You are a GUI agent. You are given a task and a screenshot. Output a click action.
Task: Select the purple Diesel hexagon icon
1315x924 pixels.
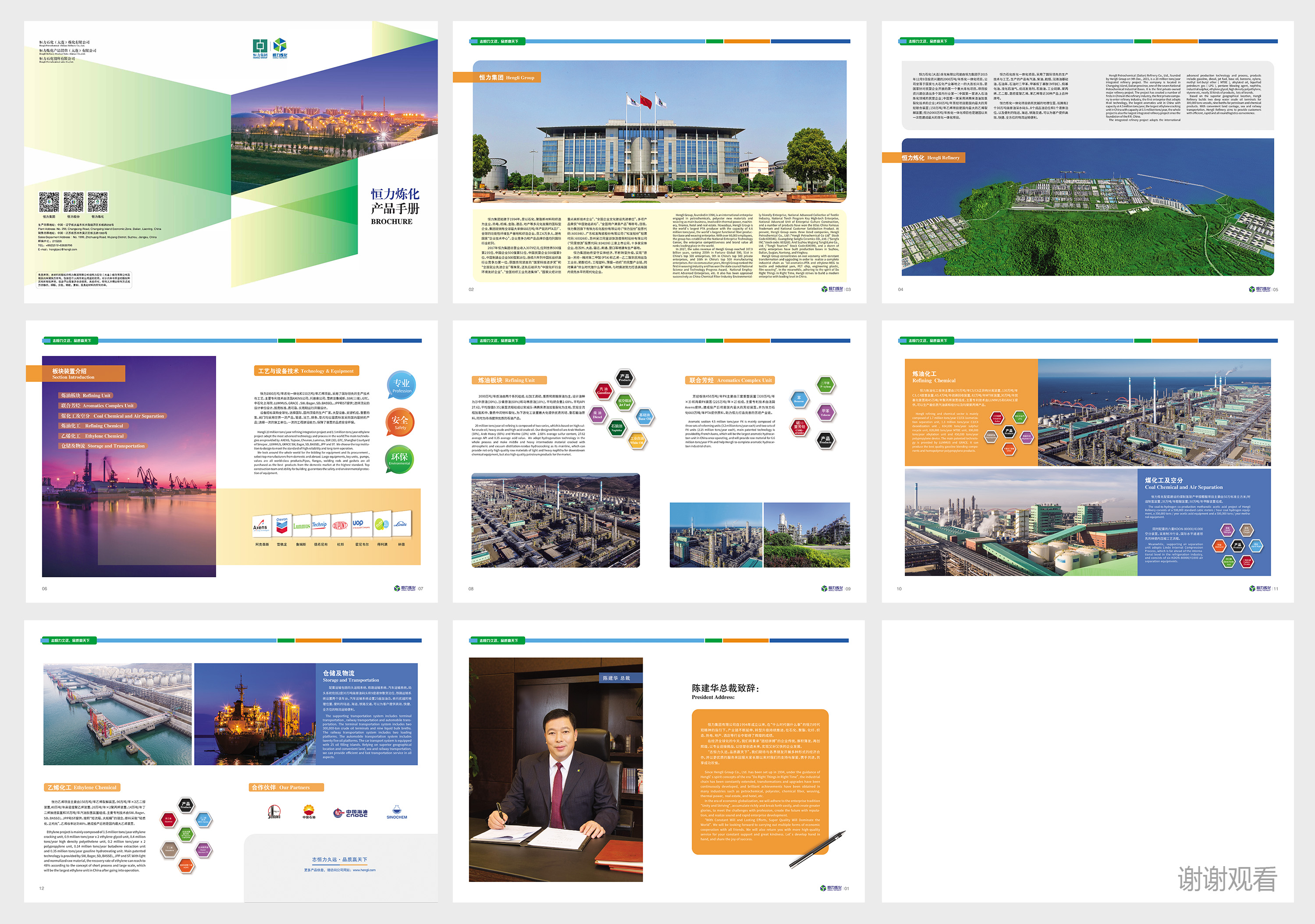[597, 415]
